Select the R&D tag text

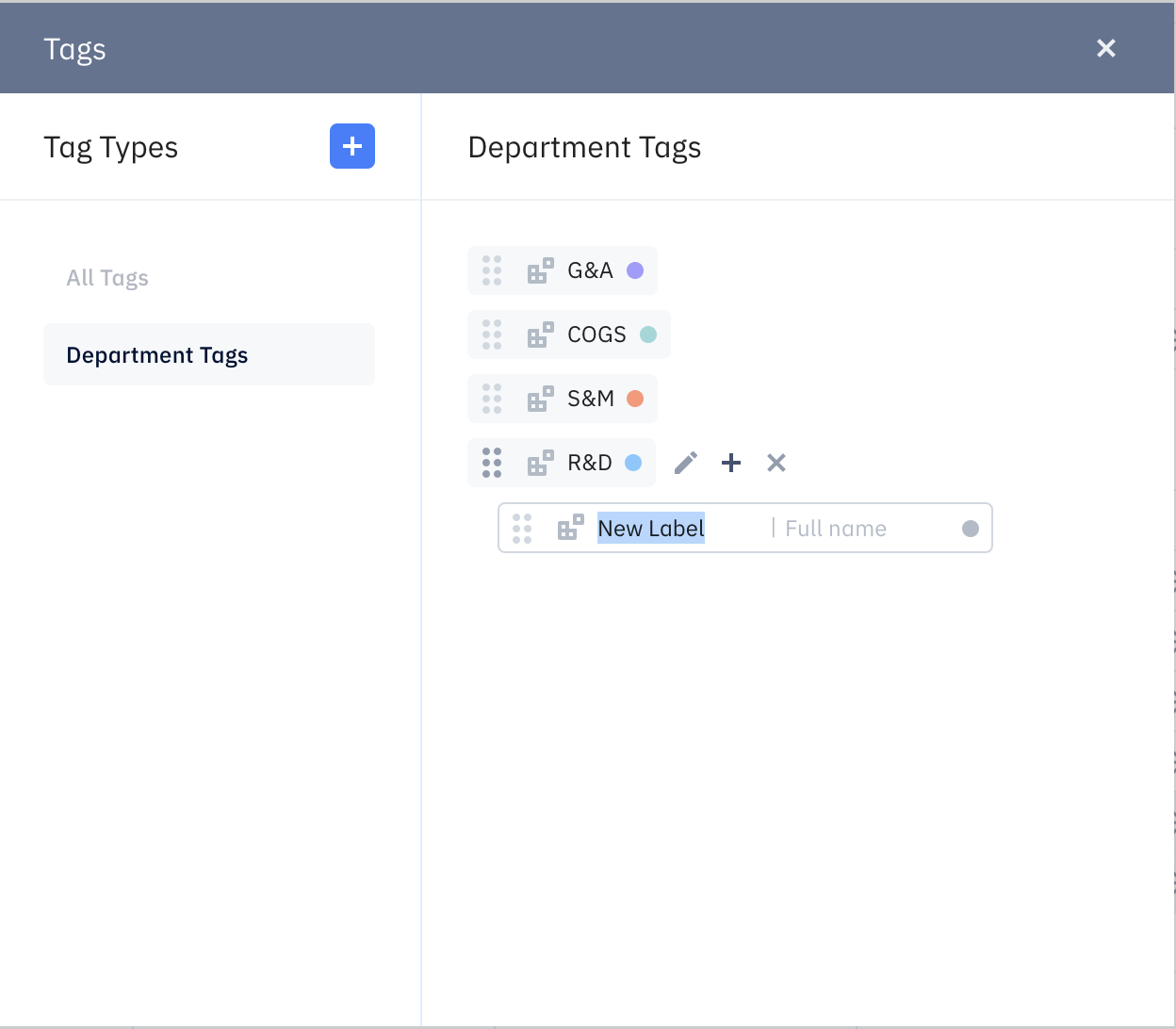(x=590, y=463)
